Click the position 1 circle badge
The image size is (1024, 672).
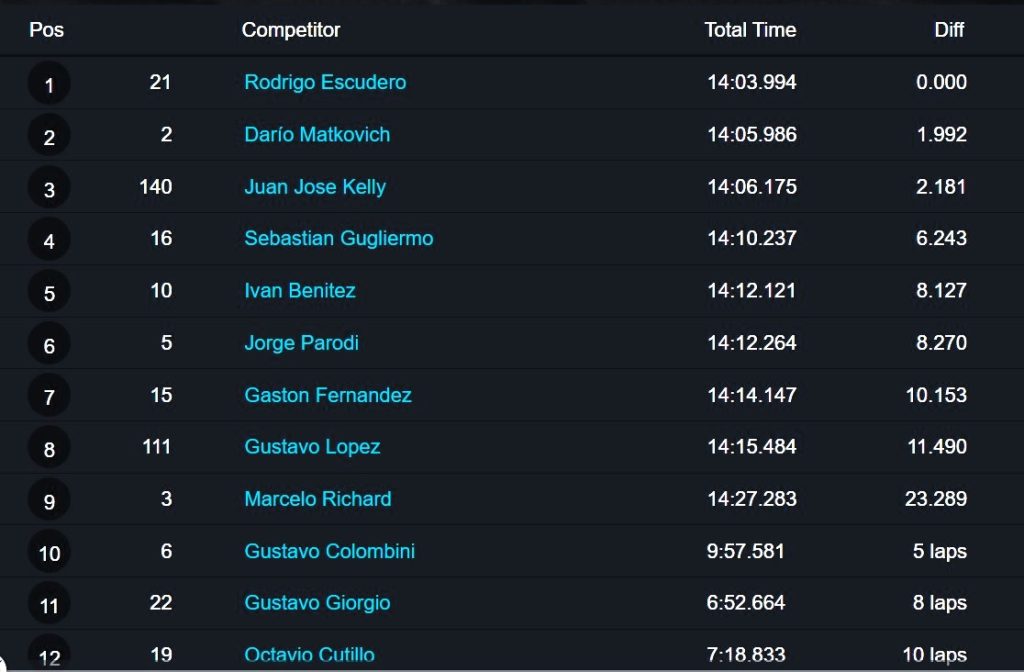(49, 84)
